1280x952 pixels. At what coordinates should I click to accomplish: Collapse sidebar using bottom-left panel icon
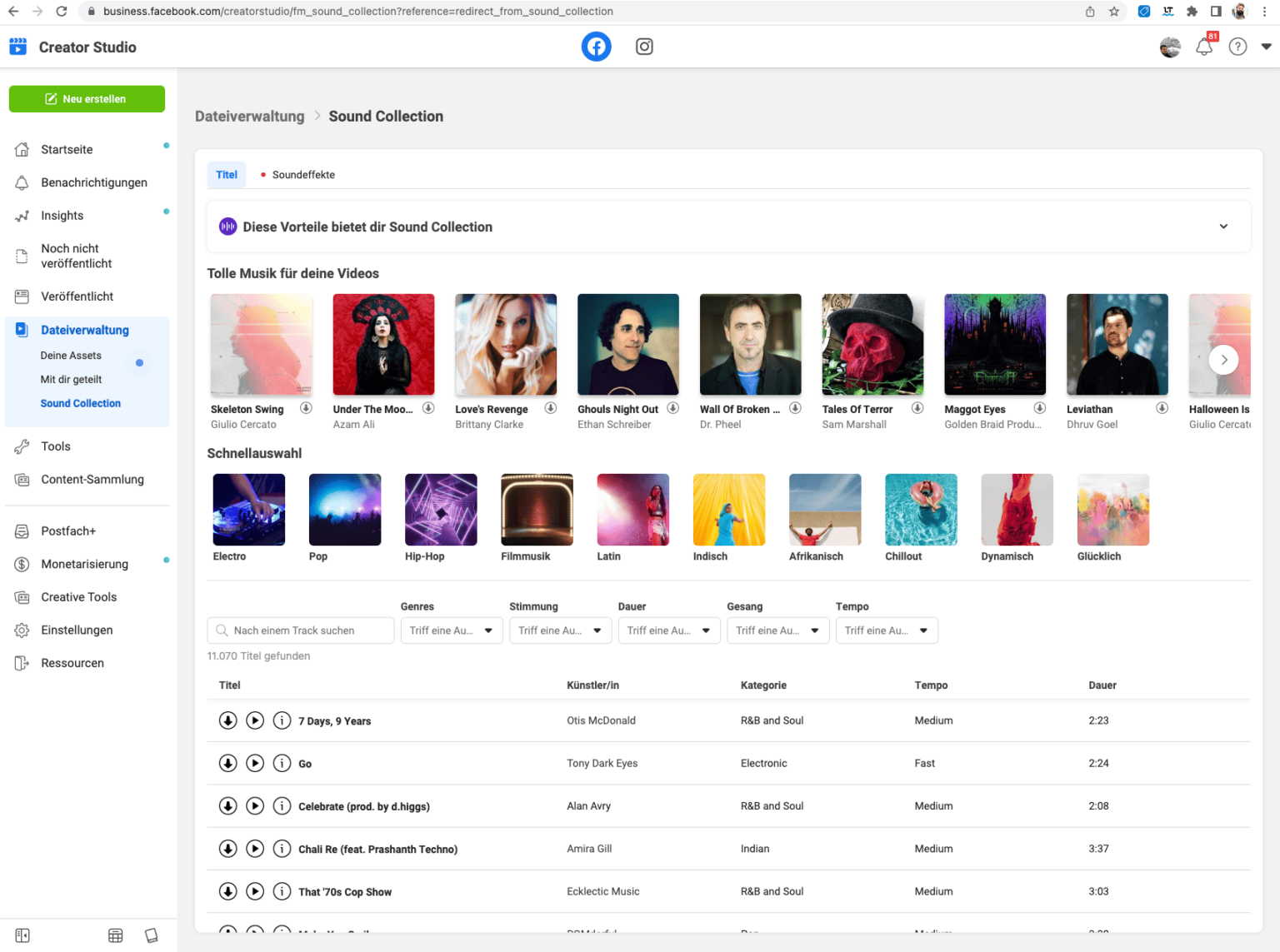22,935
